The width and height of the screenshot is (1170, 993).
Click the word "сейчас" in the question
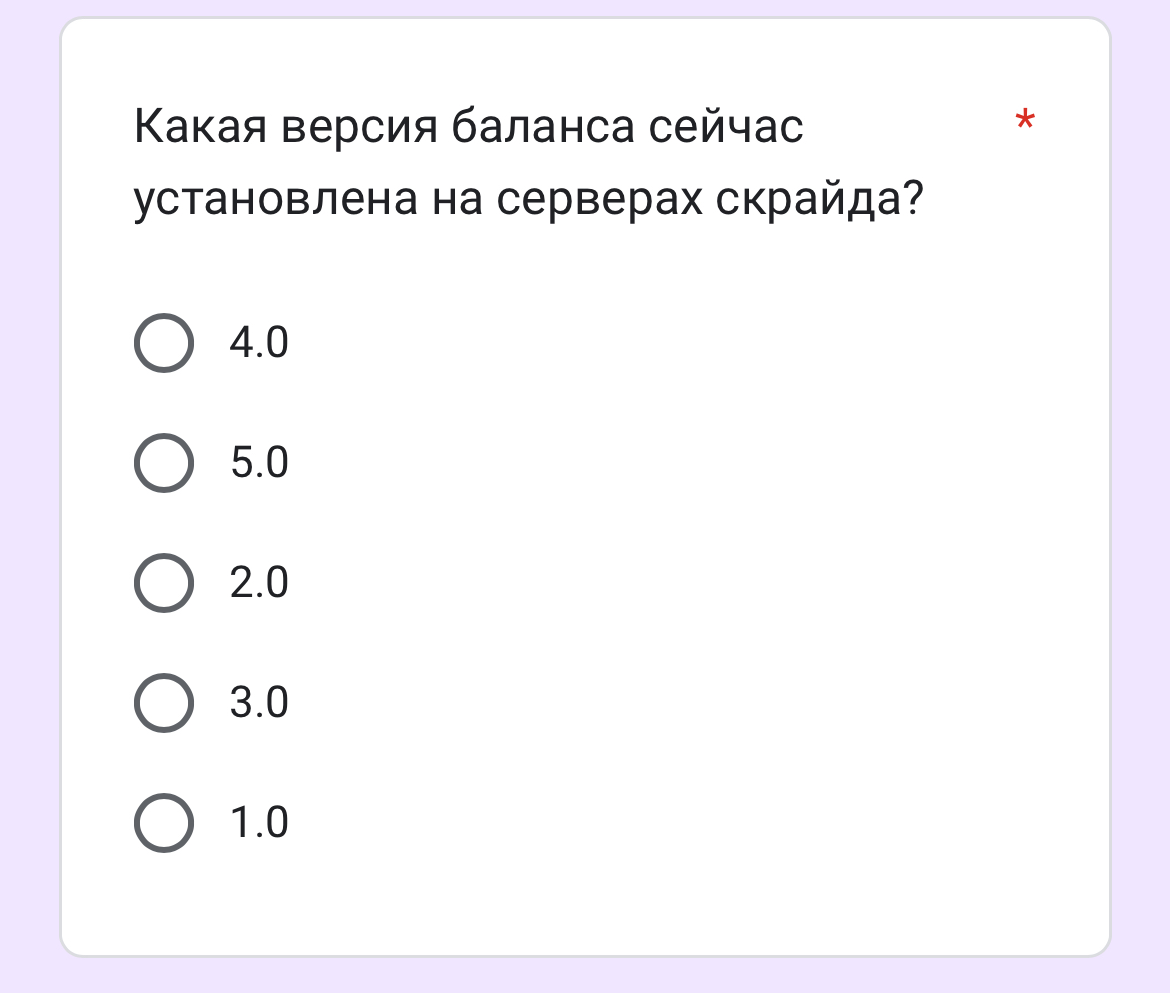tap(727, 130)
